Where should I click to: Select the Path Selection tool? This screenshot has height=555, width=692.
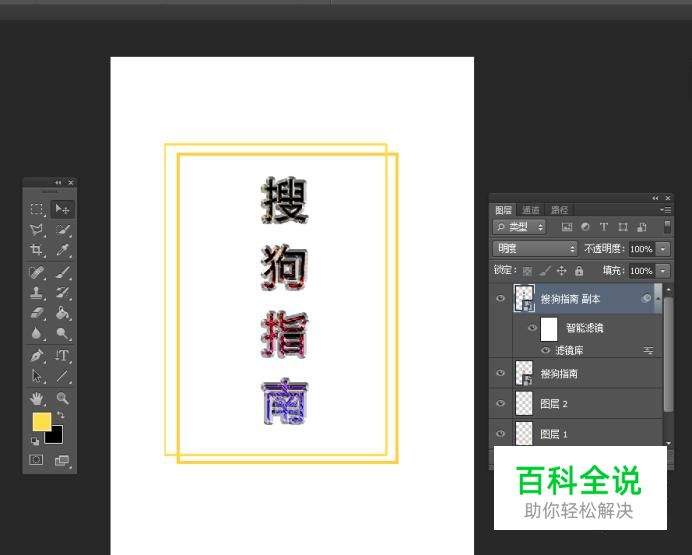pyautogui.click(x=37, y=376)
